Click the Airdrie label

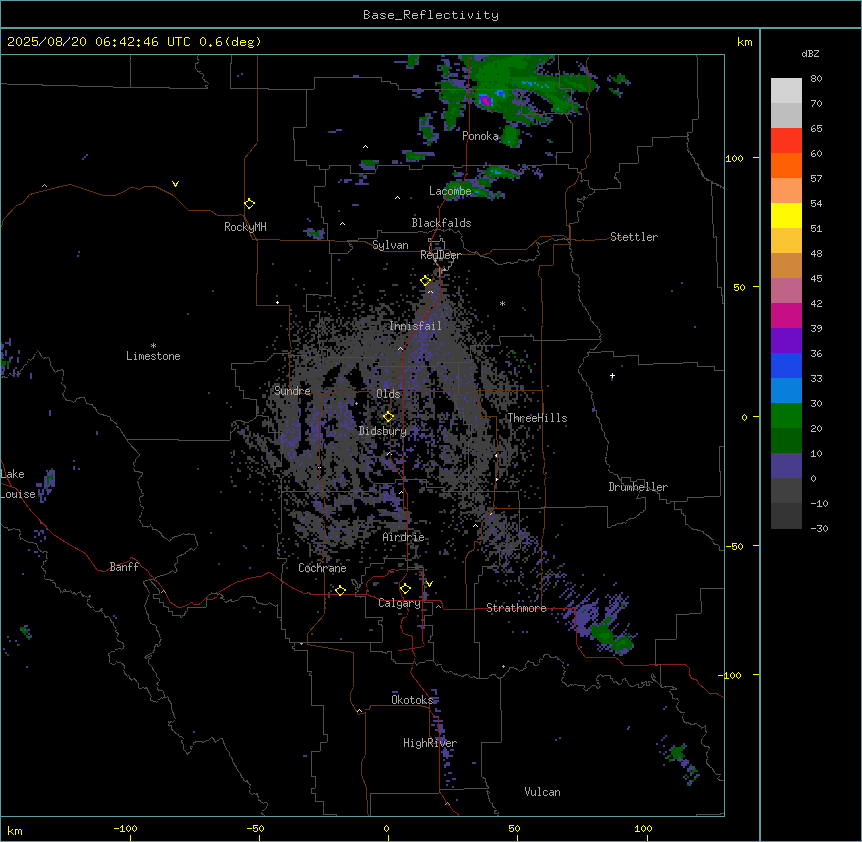point(404,537)
